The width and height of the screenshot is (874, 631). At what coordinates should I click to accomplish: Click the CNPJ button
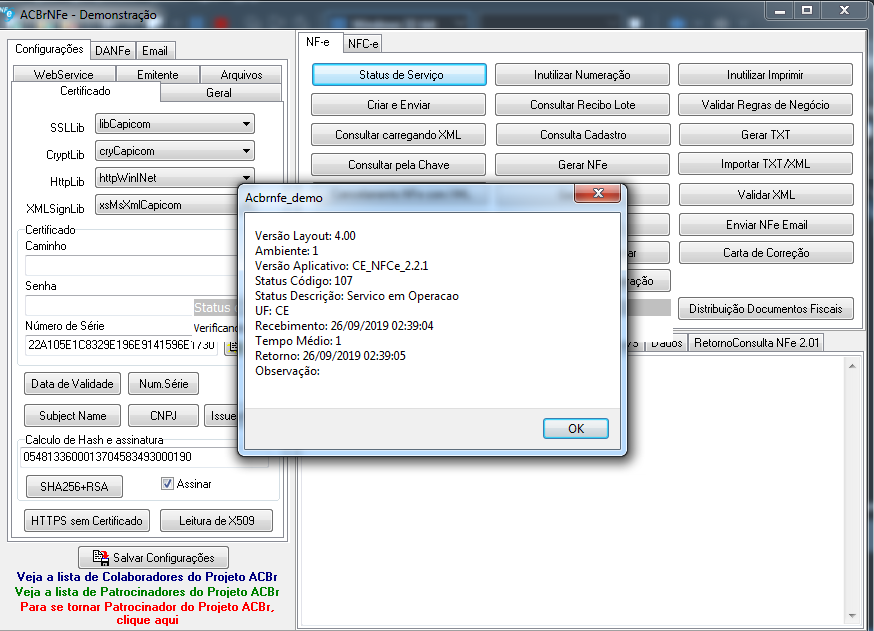(x=163, y=416)
